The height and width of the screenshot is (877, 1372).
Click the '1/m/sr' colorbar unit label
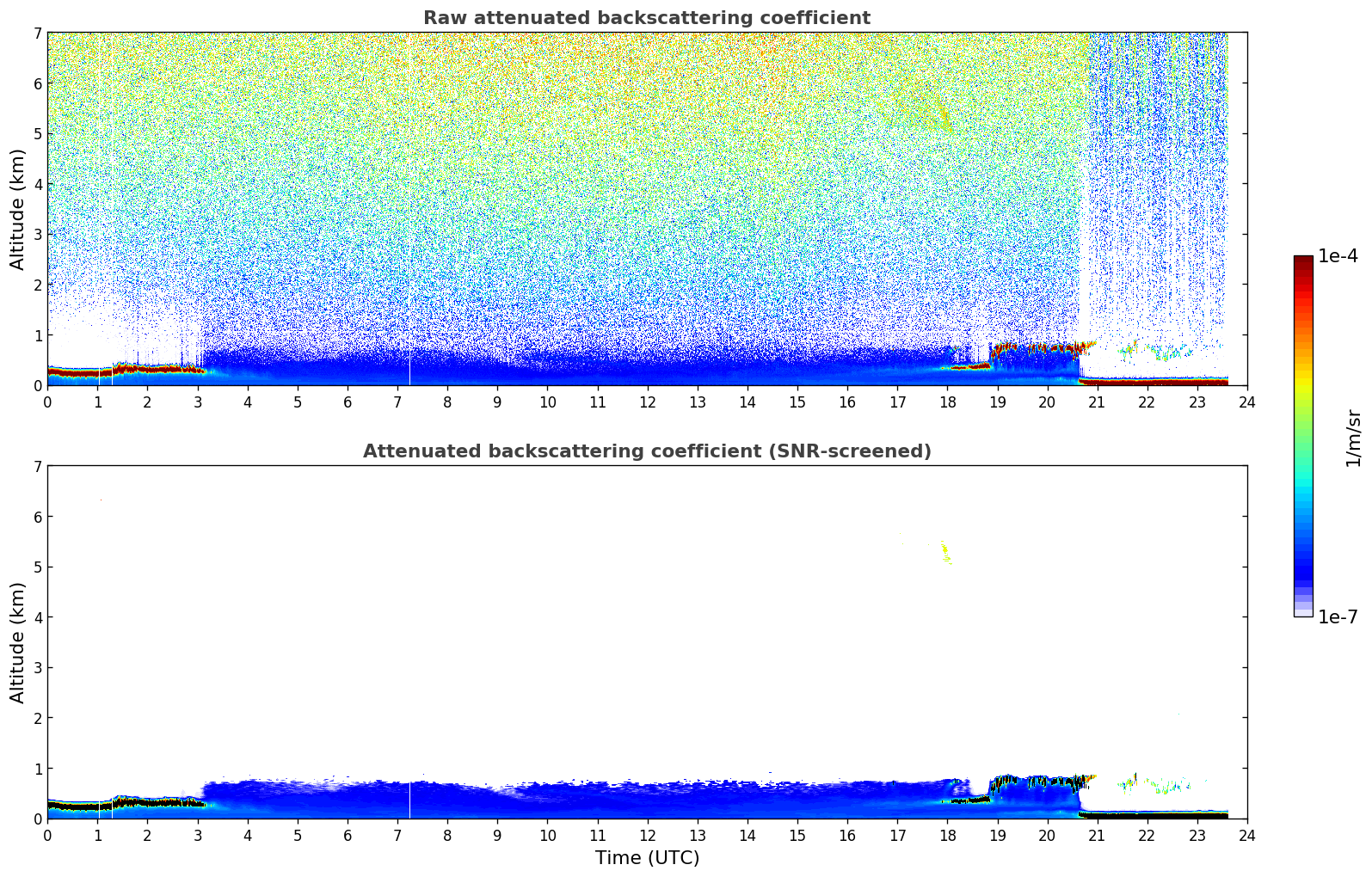click(x=1353, y=438)
